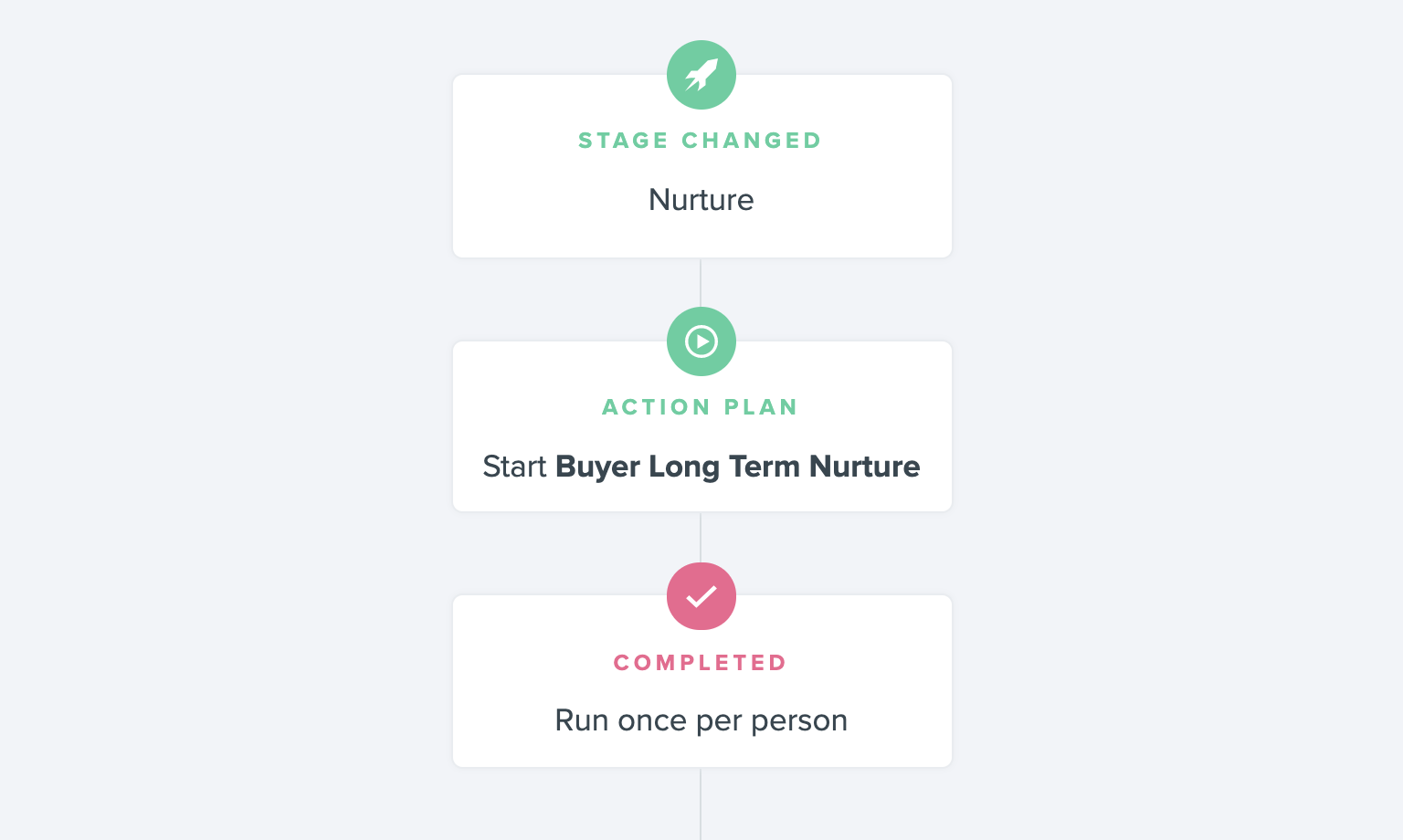The width and height of the screenshot is (1403, 840).
Task: Click connector line between action and completed
Action: 701,538
